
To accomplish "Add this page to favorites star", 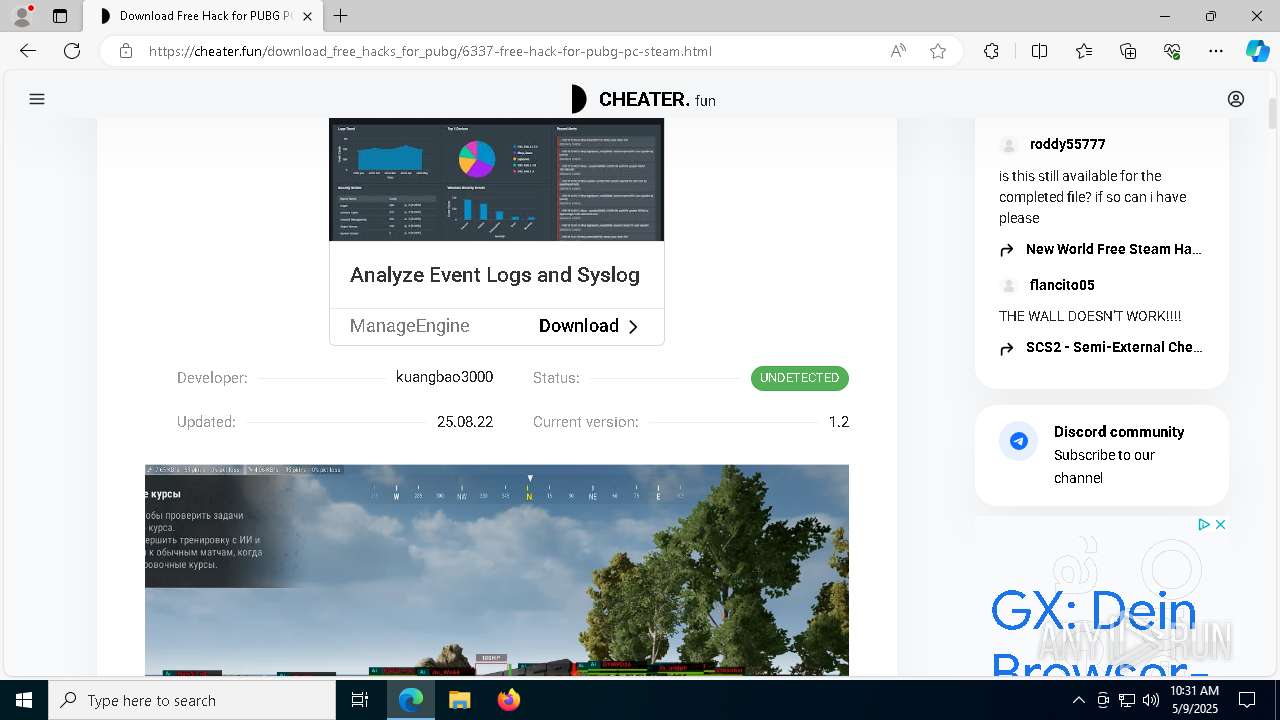I will (x=937, y=51).
